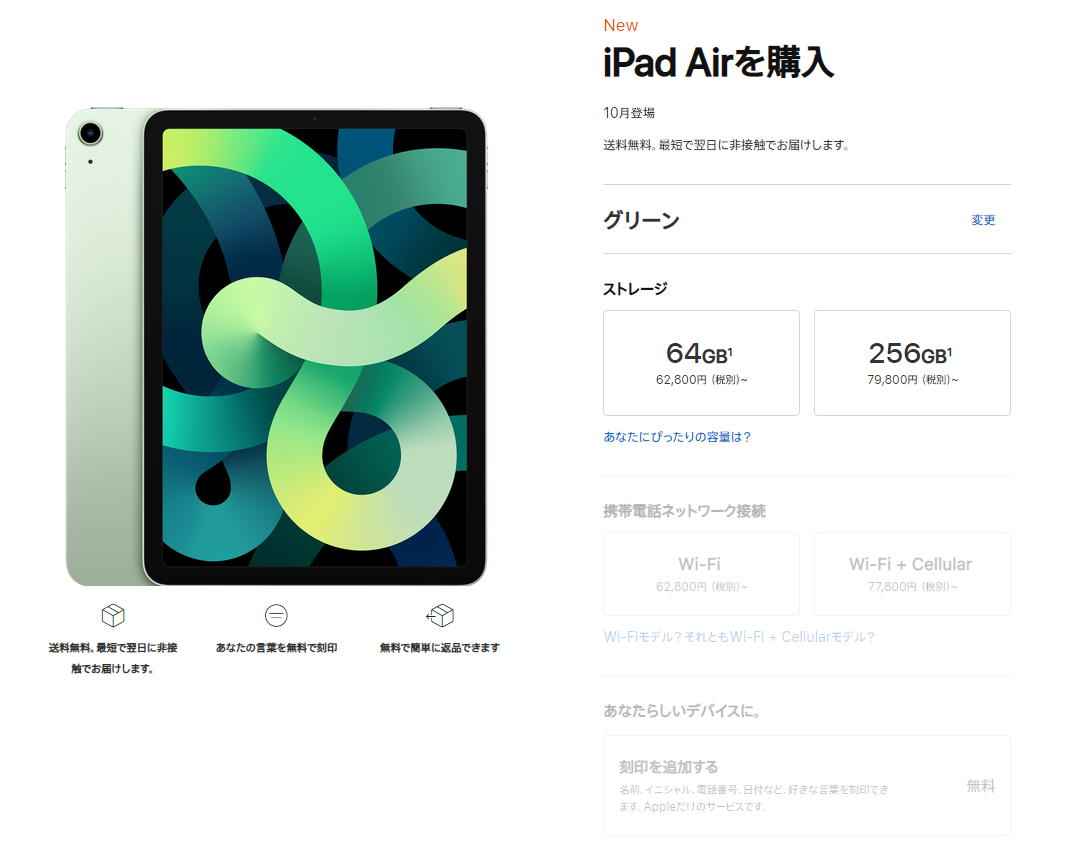This screenshot has height=842, width=1080.
Task: Click the あなたの言葉を無料で刻印 caption
Action: click(276, 648)
